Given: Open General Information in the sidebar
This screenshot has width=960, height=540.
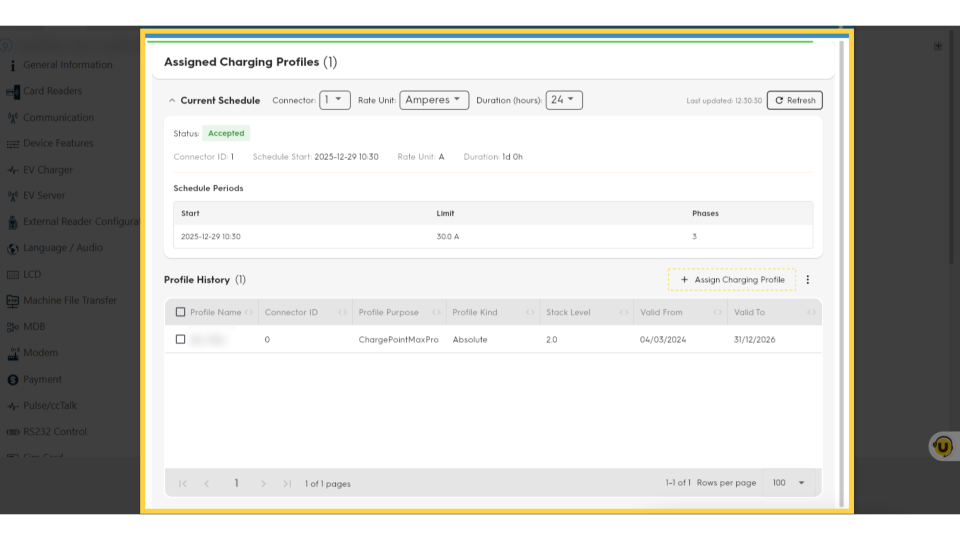Looking at the screenshot, I should (x=68, y=65).
